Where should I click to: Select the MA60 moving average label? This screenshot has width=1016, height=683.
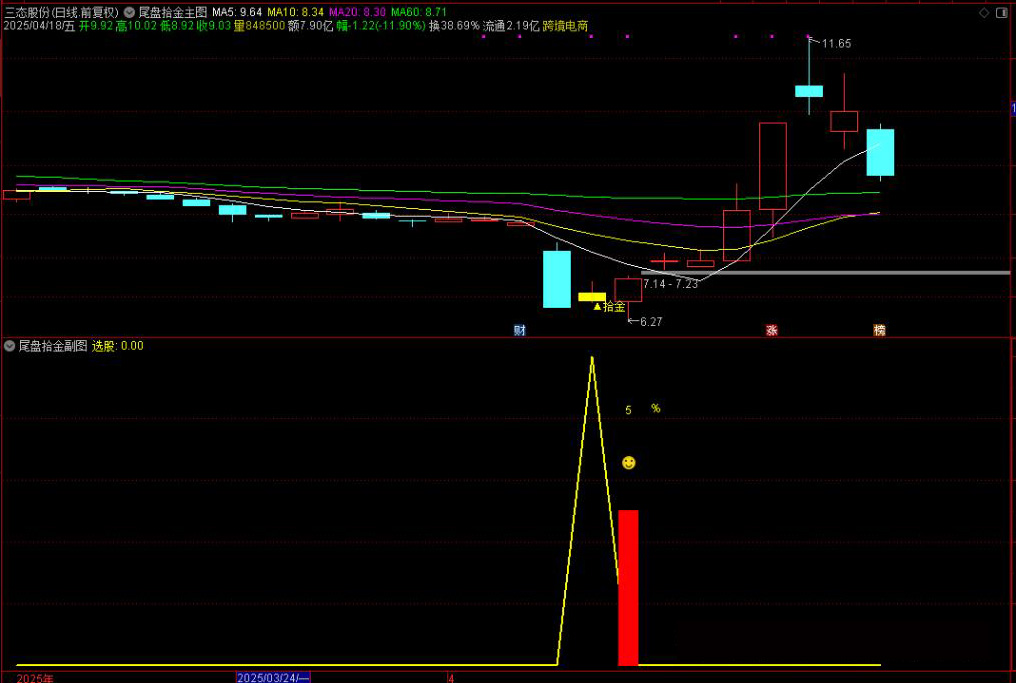tap(417, 12)
